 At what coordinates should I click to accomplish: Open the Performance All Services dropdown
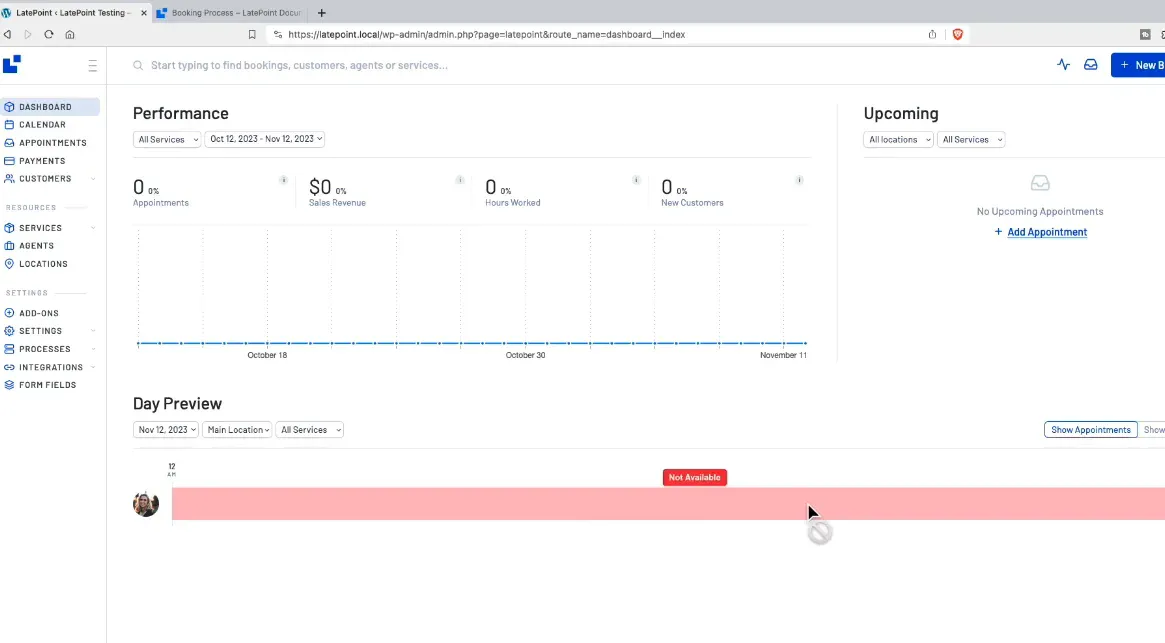coord(167,140)
